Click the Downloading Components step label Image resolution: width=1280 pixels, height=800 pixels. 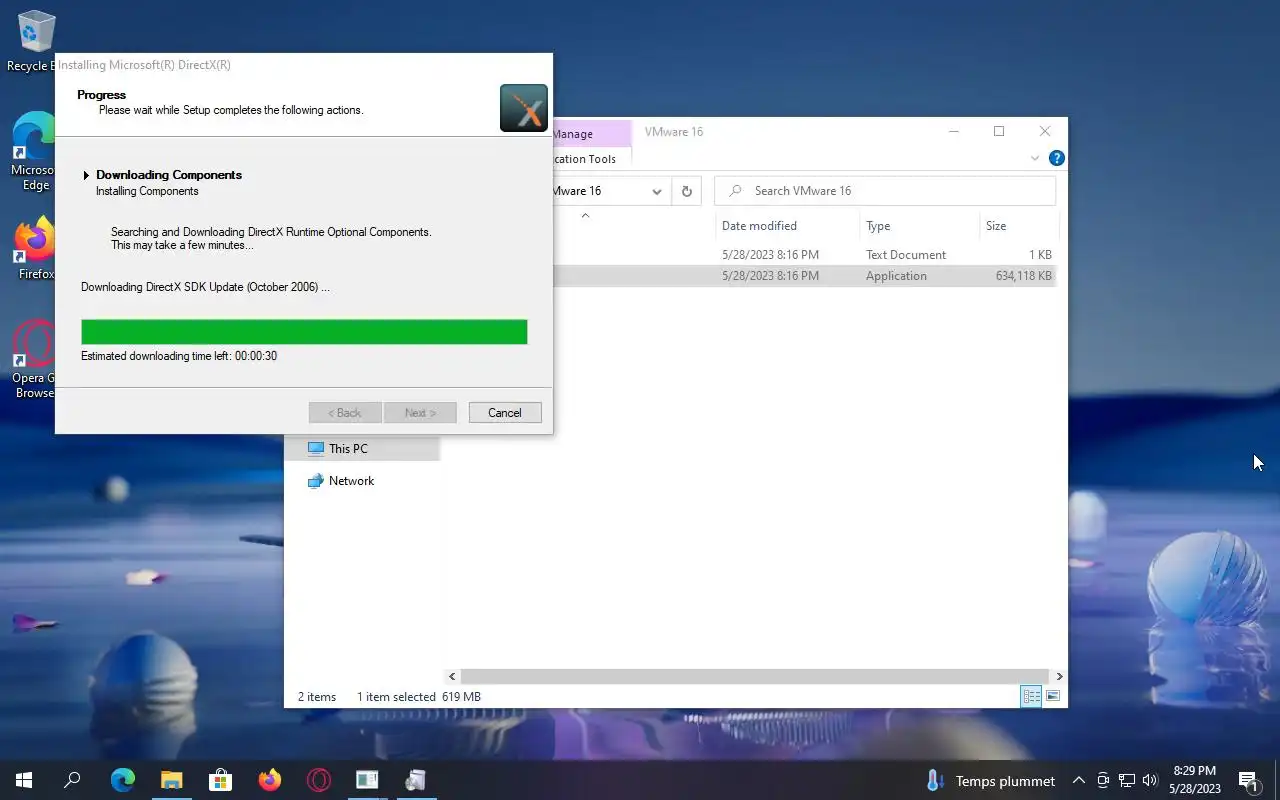(169, 175)
